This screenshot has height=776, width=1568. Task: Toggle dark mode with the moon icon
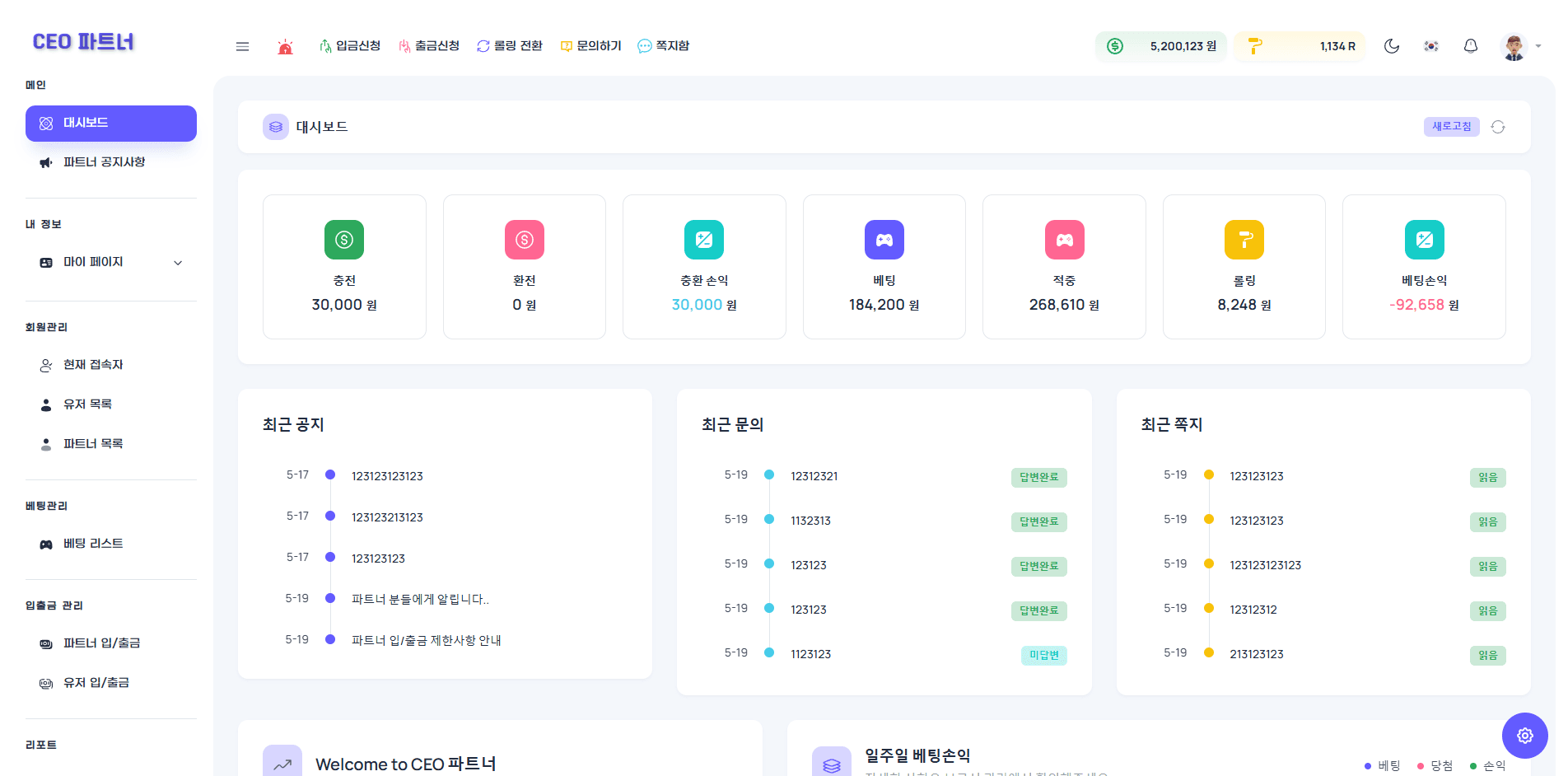[1391, 46]
